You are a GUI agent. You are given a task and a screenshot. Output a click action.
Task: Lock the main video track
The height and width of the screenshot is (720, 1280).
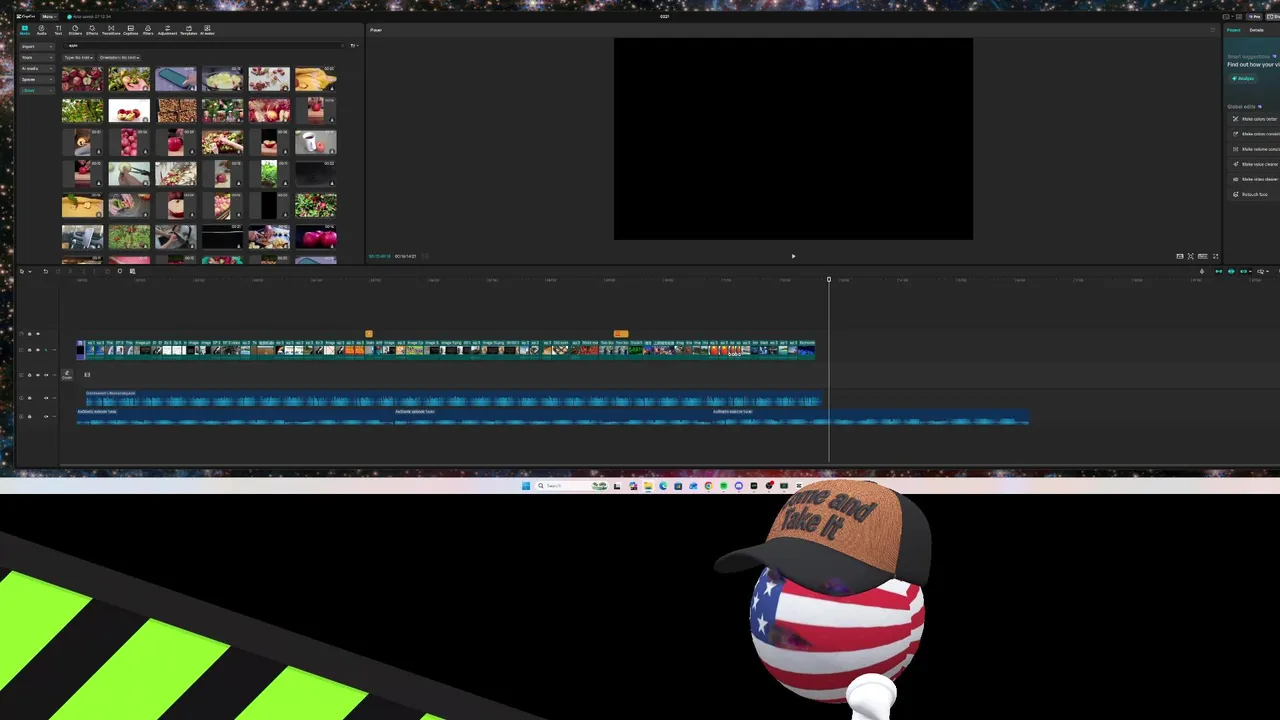(30, 350)
